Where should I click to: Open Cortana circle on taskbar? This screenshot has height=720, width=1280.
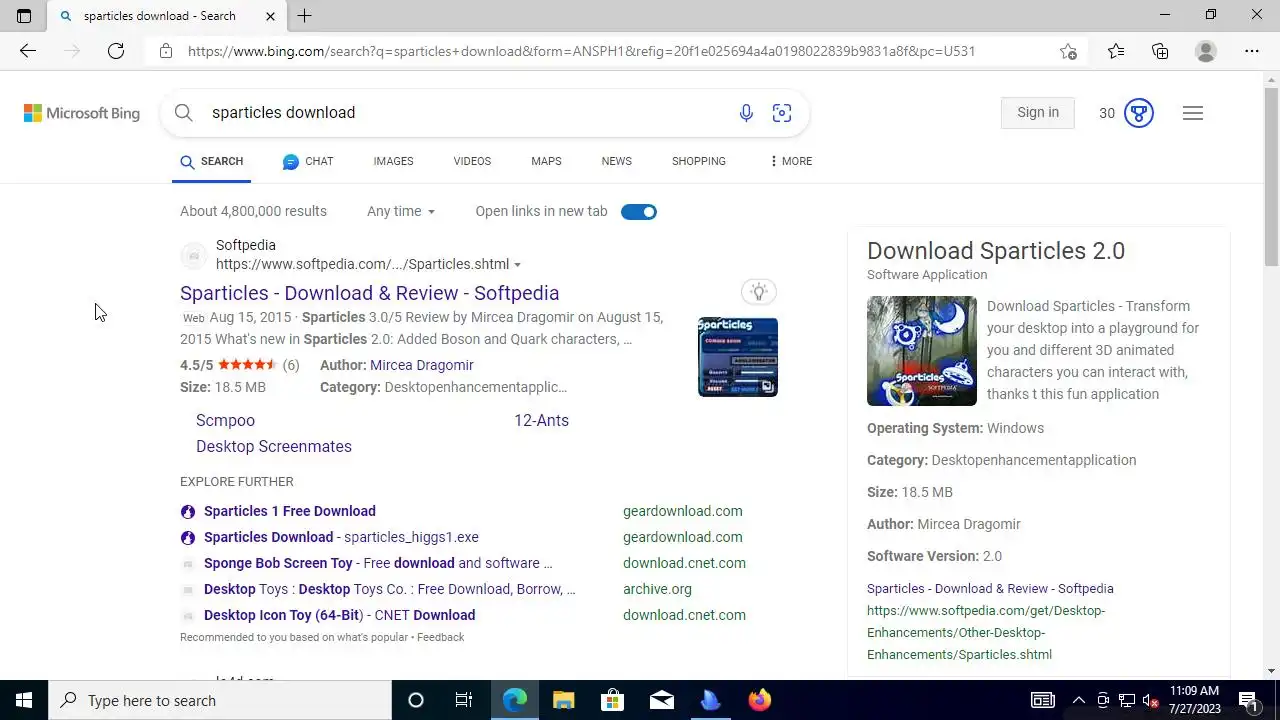(x=416, y=700)
